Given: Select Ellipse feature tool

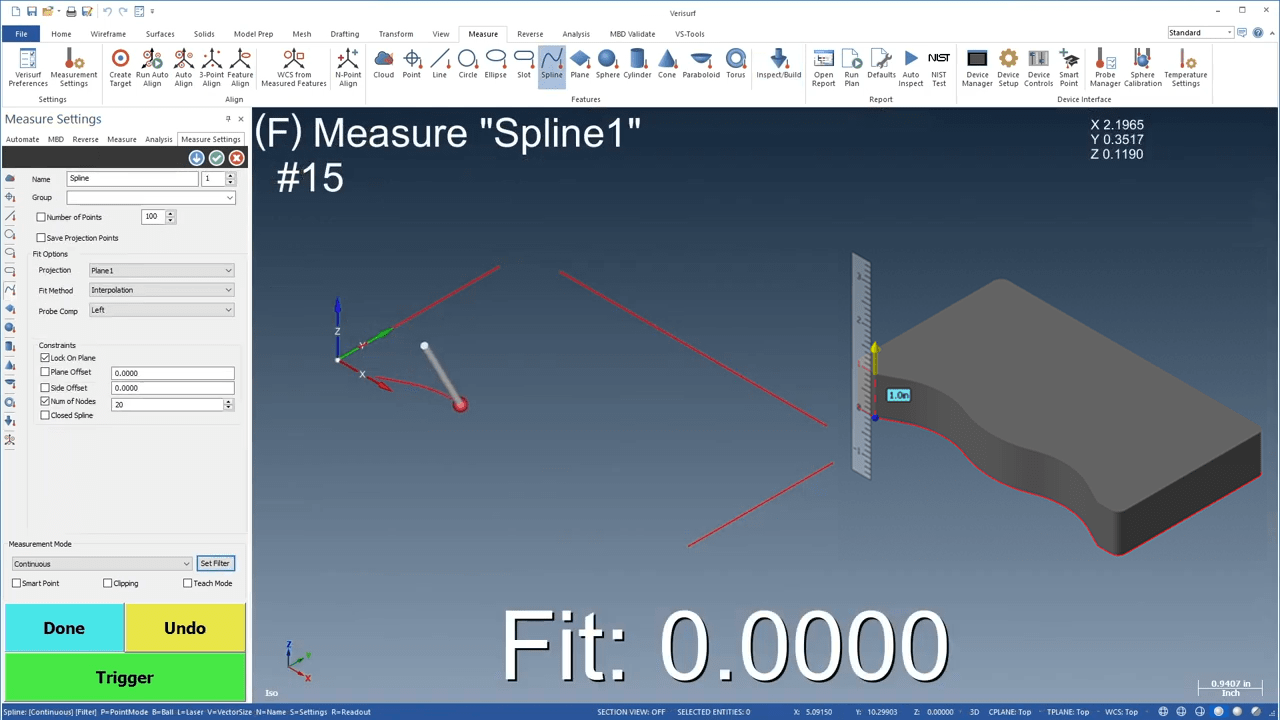Looking at the screenshot, I should click(x=495, y=64).
